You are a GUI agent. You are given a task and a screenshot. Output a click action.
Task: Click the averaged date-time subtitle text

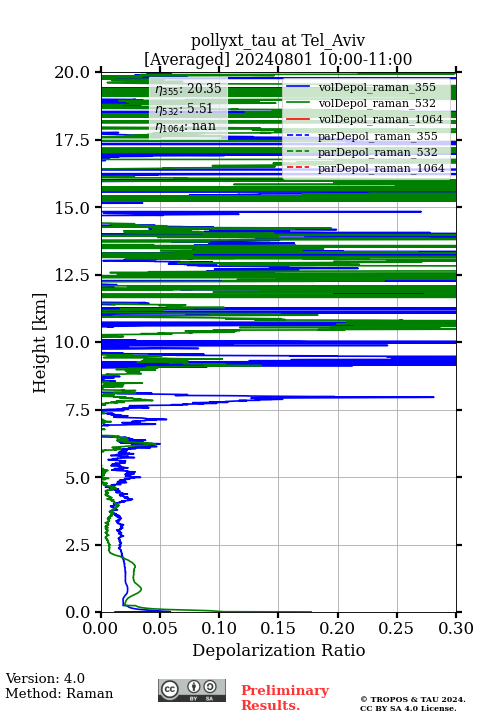(278, 59)
